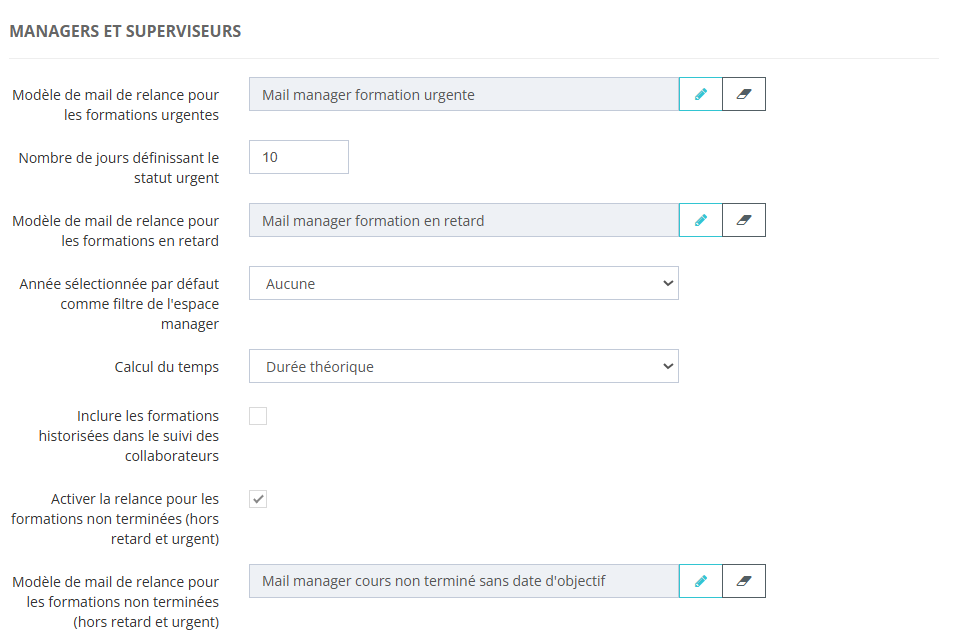Click the urgent status days number field
956x644 pixels.
click(298, 157)
